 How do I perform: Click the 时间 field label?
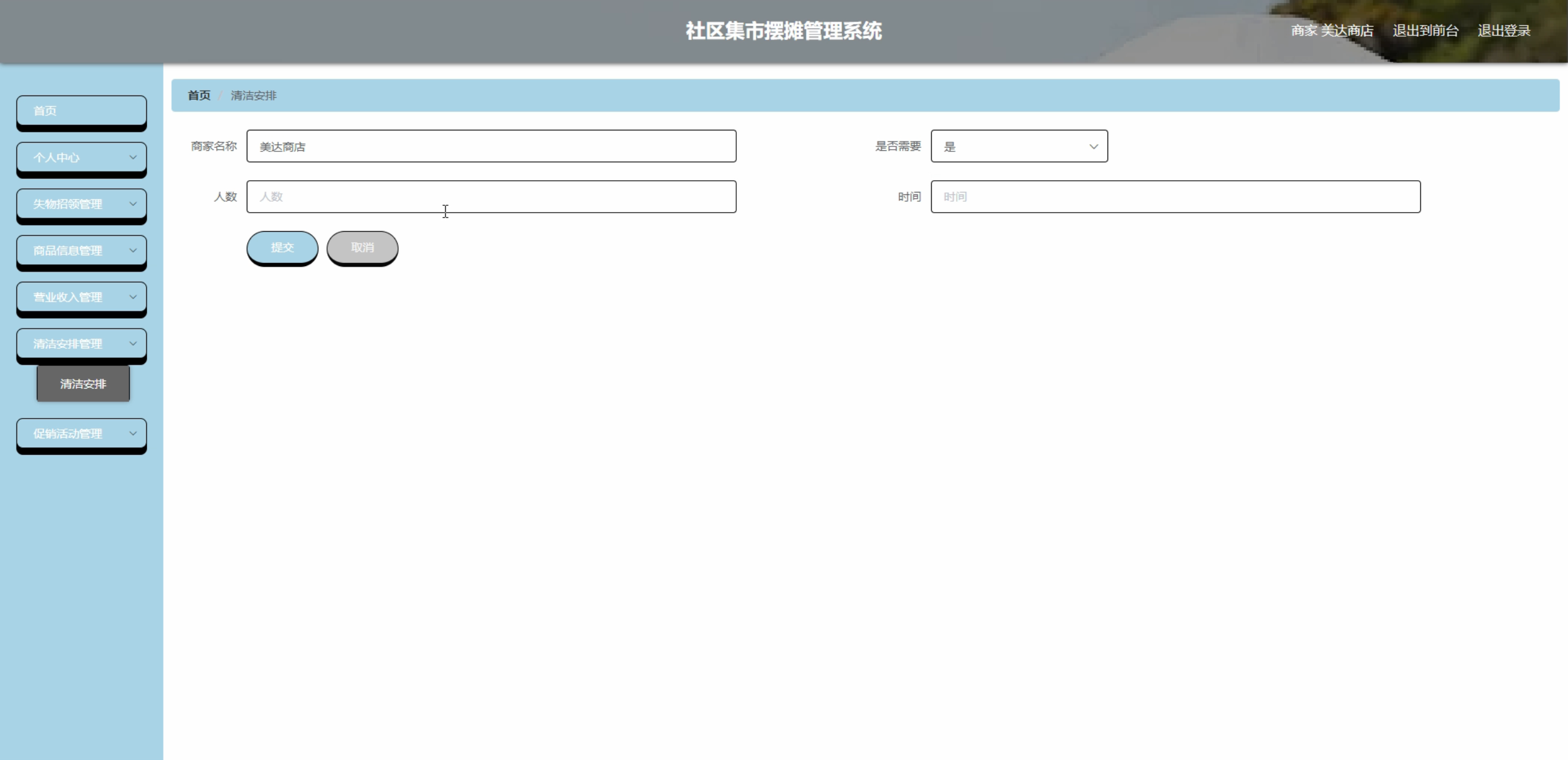tap(910, 197)
